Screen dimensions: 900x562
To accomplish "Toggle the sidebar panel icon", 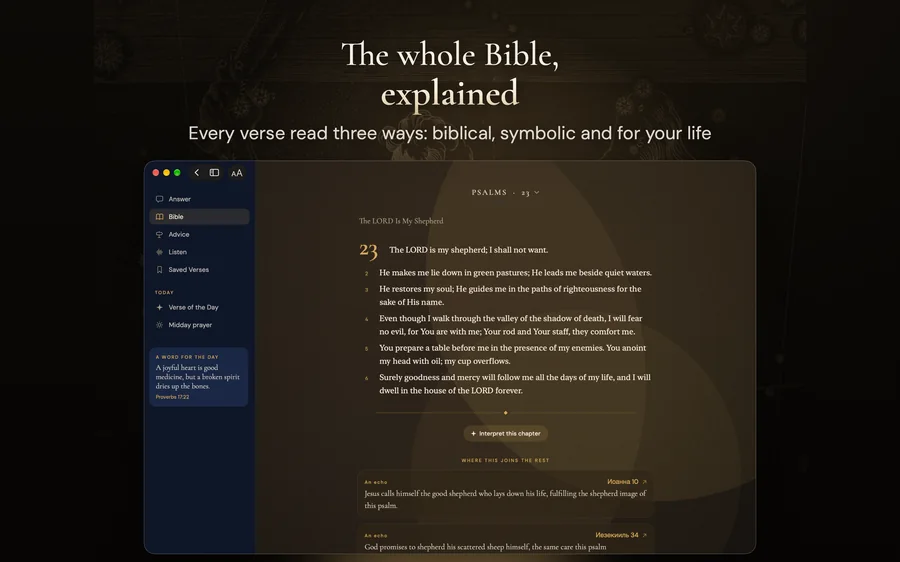I will tap(214, 173).
